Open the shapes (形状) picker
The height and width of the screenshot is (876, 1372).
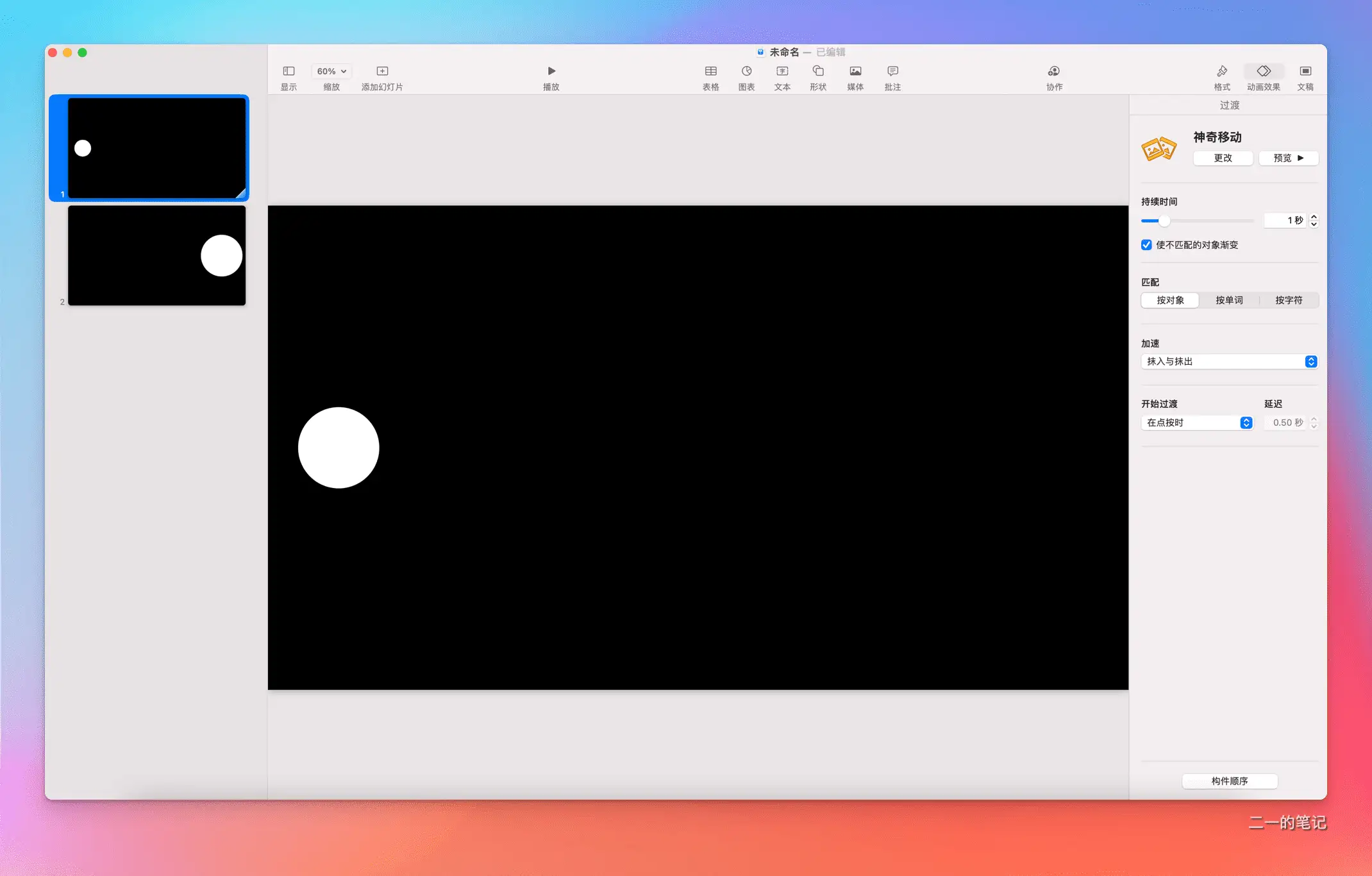tap(818, 71)
